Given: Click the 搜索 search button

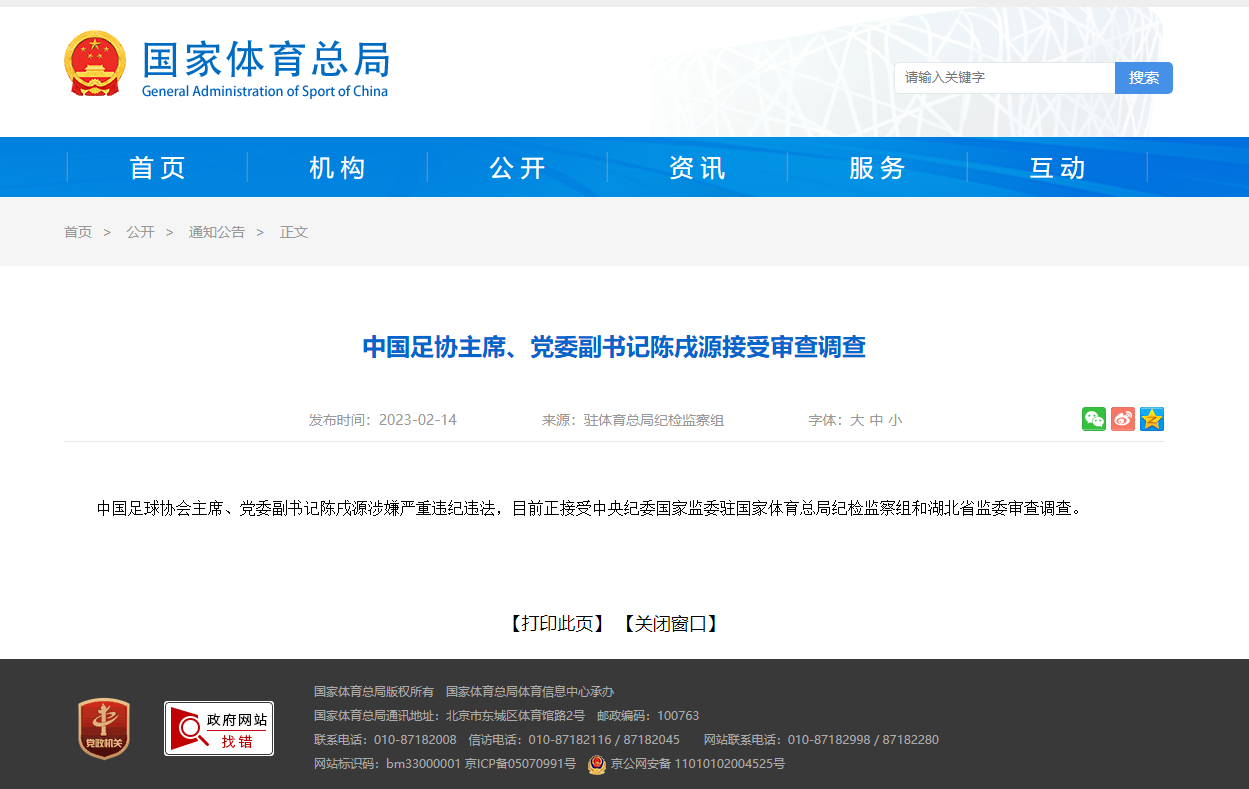Looking at the screenshot, I should coord(1144,78).
